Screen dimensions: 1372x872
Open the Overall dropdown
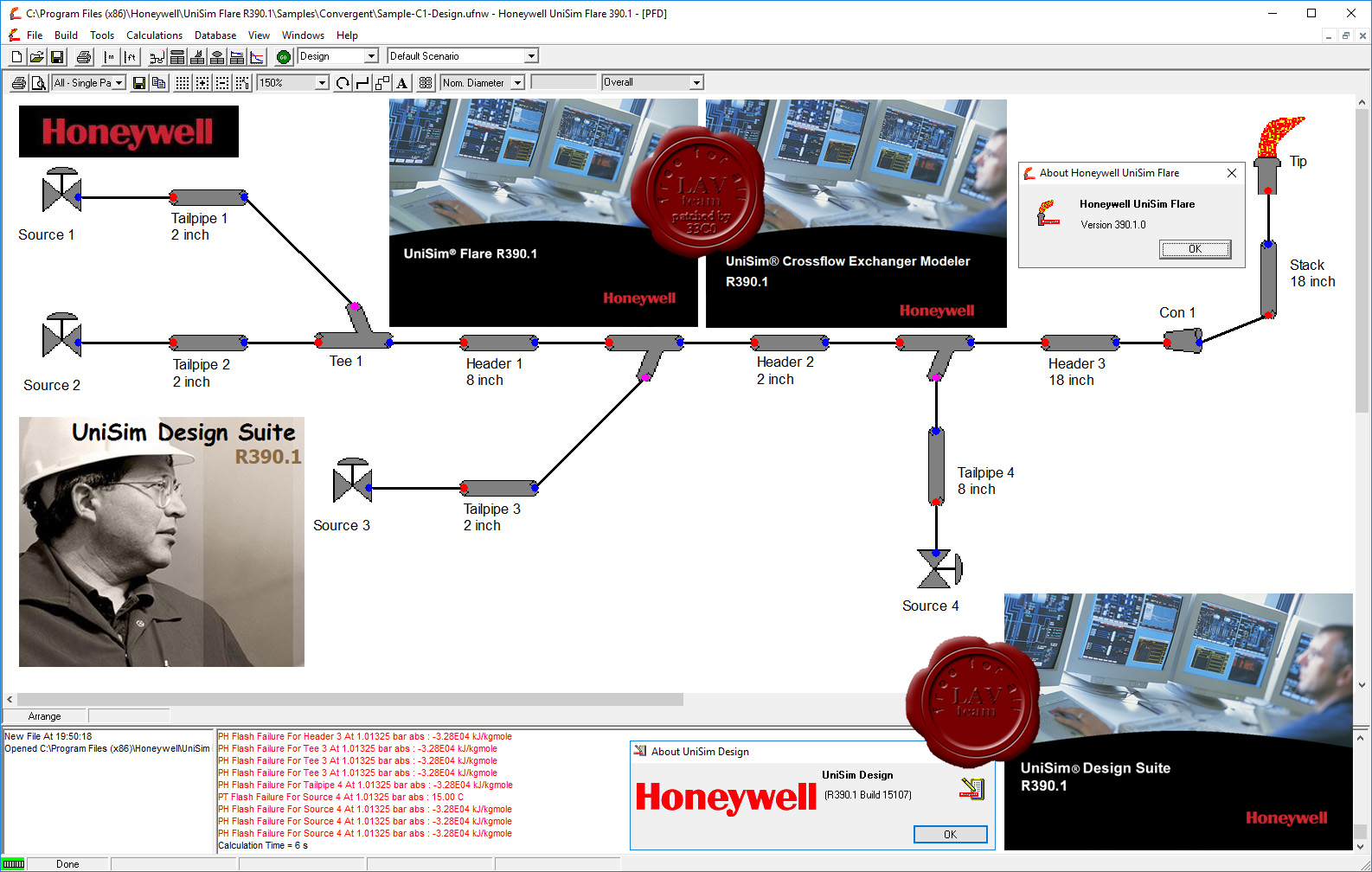point(696,83)
